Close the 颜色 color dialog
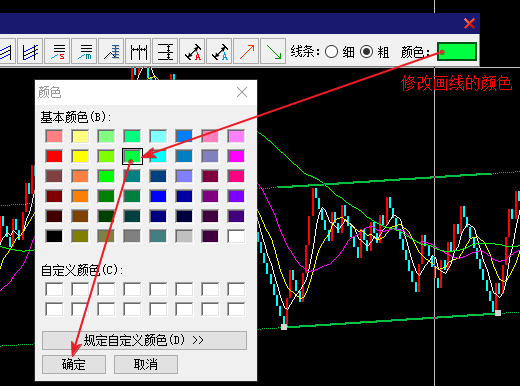The image size is (520, 386). (x=242, y=92)
